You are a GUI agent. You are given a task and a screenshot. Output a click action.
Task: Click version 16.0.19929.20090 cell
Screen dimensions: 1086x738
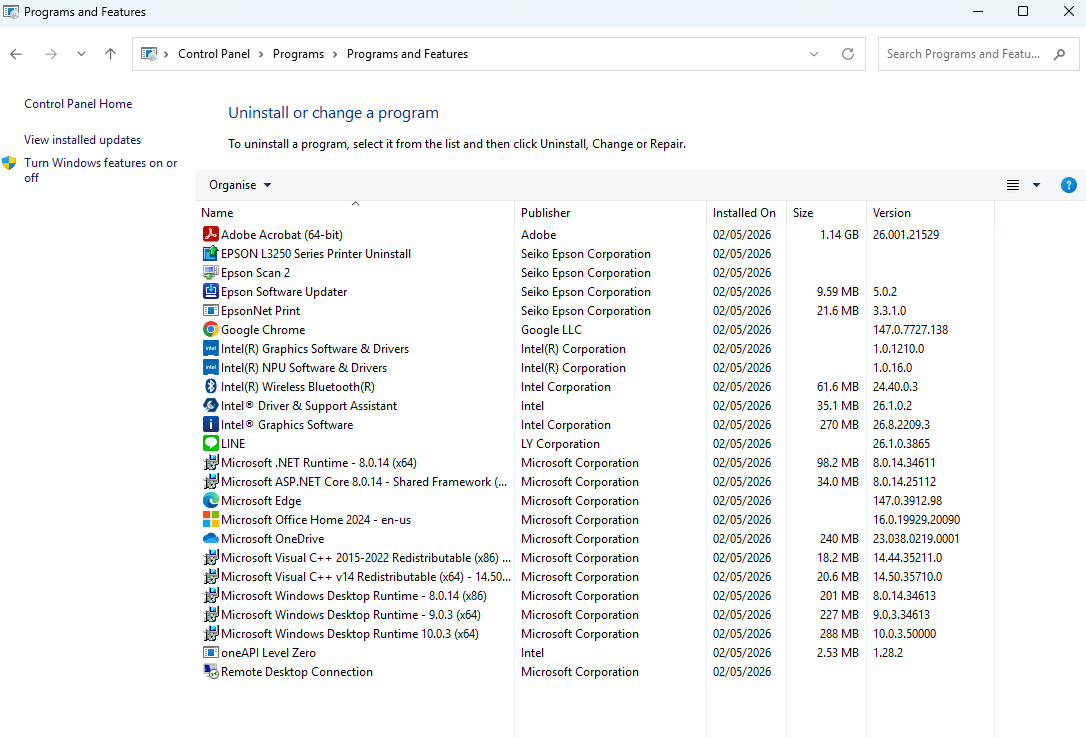coord(916,519)
